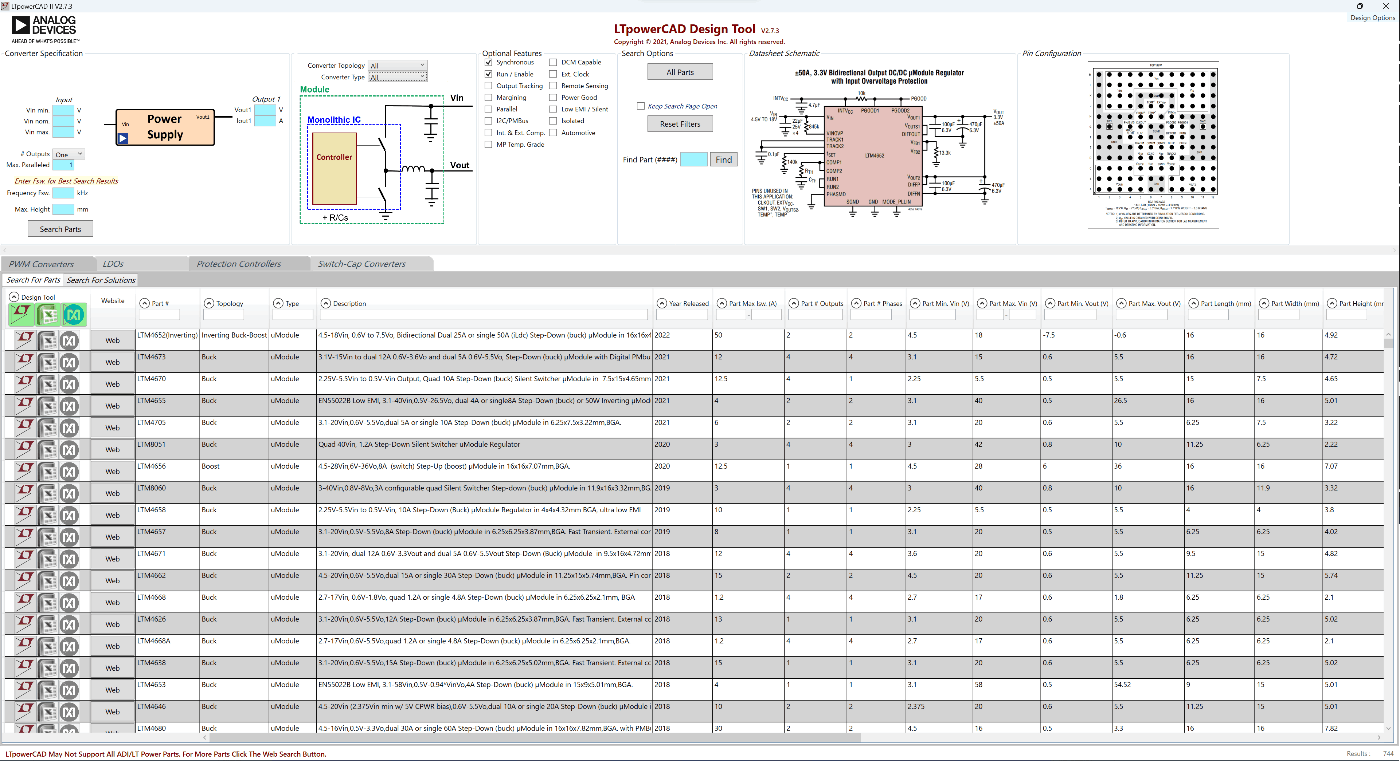
Task: Toggle the Year Released column header arrow
Action: (x=662, y=303)
